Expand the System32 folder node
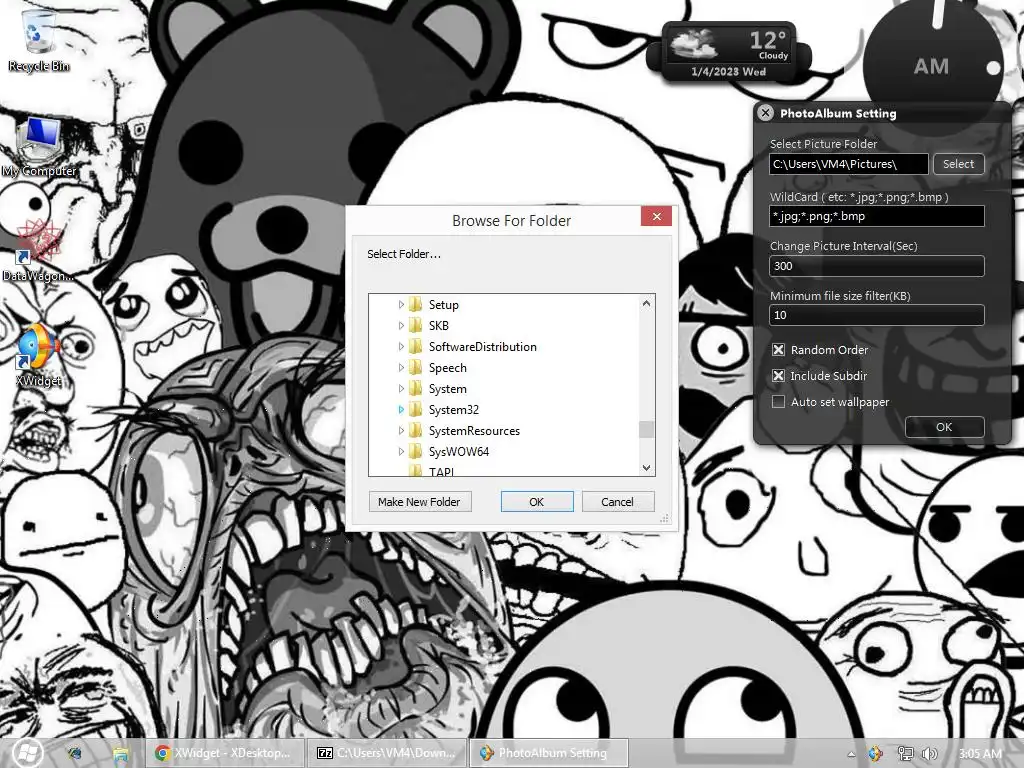Viewport: 1024px width, 768px height. tap(401, 409)
